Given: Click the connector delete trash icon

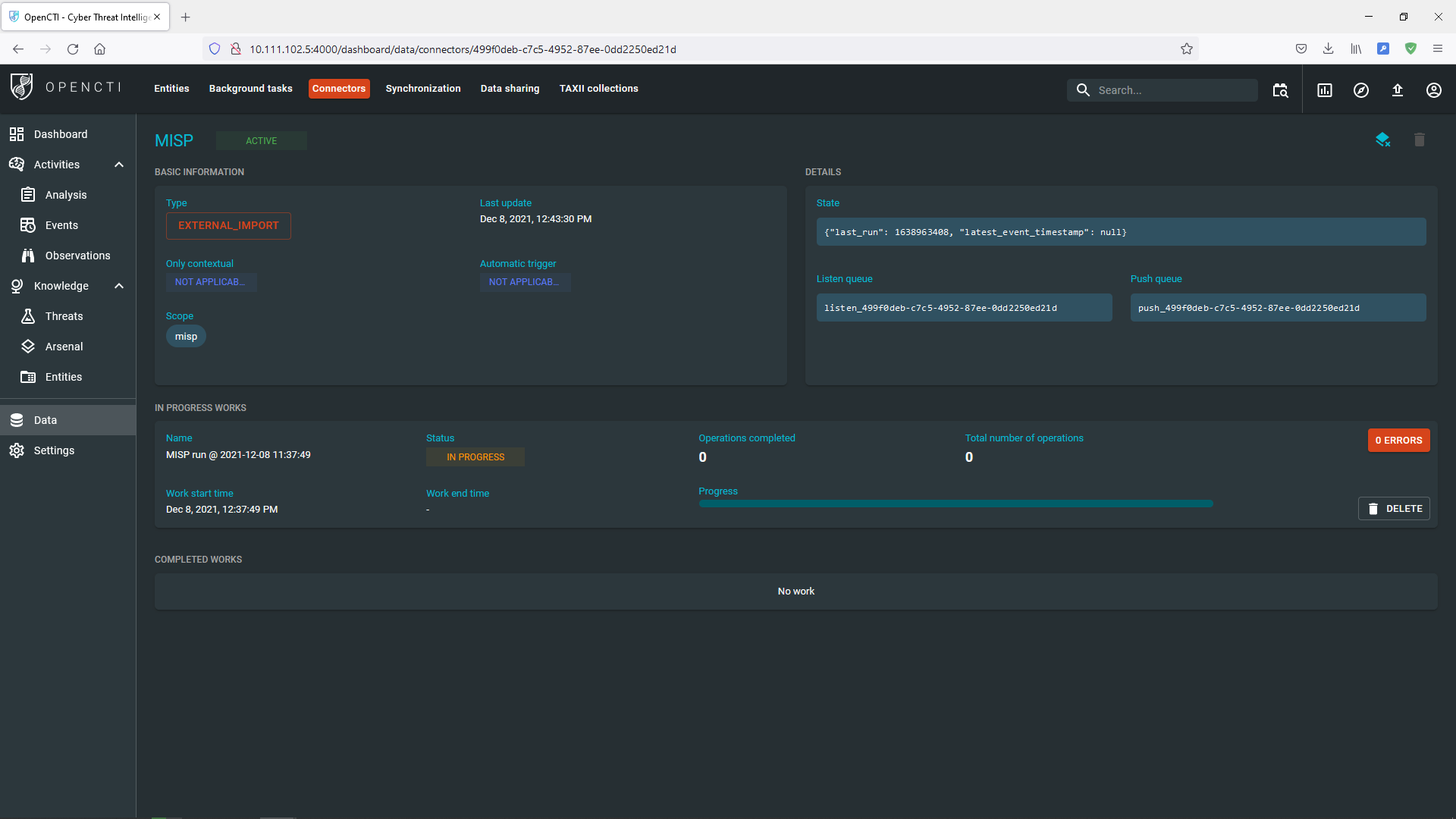Looking at the screenshot, I should [1420, 140].
